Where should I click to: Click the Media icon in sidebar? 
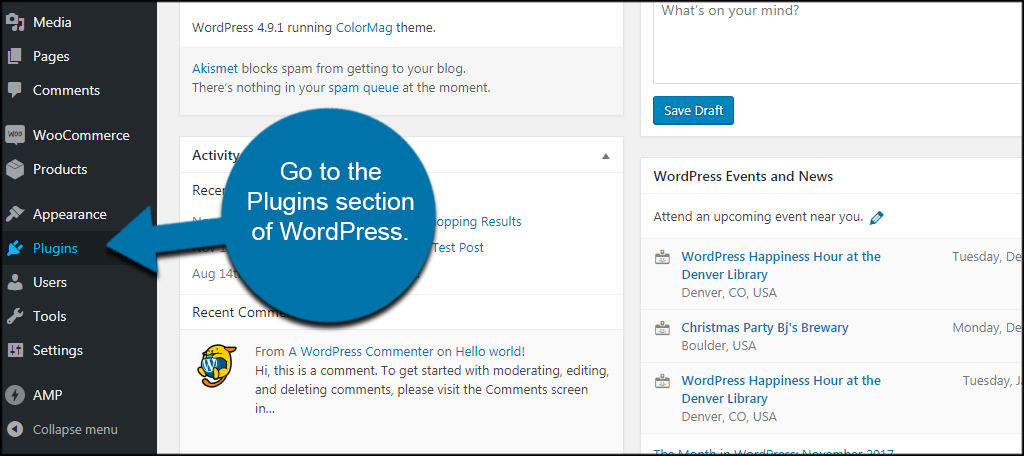tap(15, 22)
